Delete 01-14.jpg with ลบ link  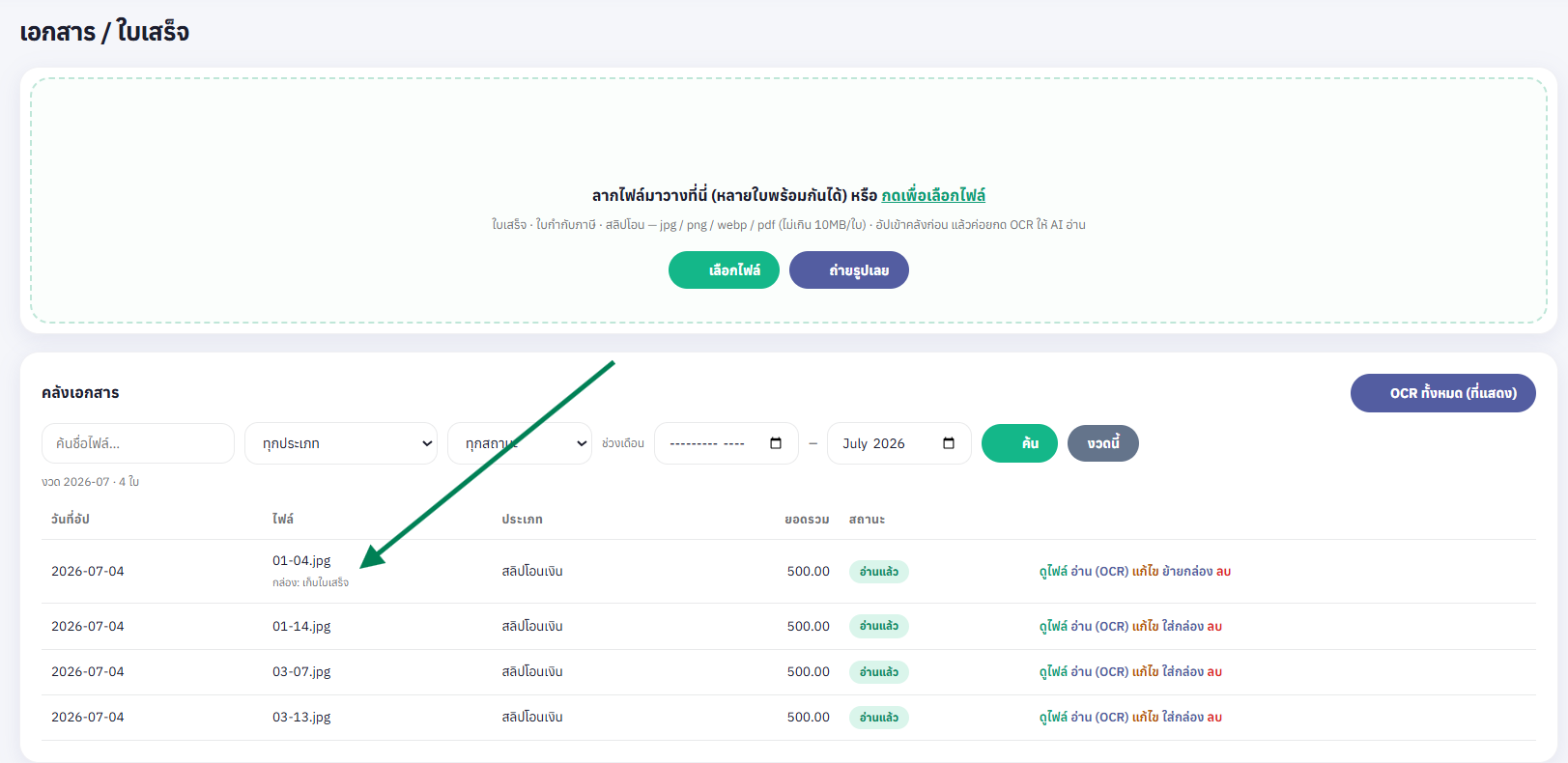[1214, 627]
